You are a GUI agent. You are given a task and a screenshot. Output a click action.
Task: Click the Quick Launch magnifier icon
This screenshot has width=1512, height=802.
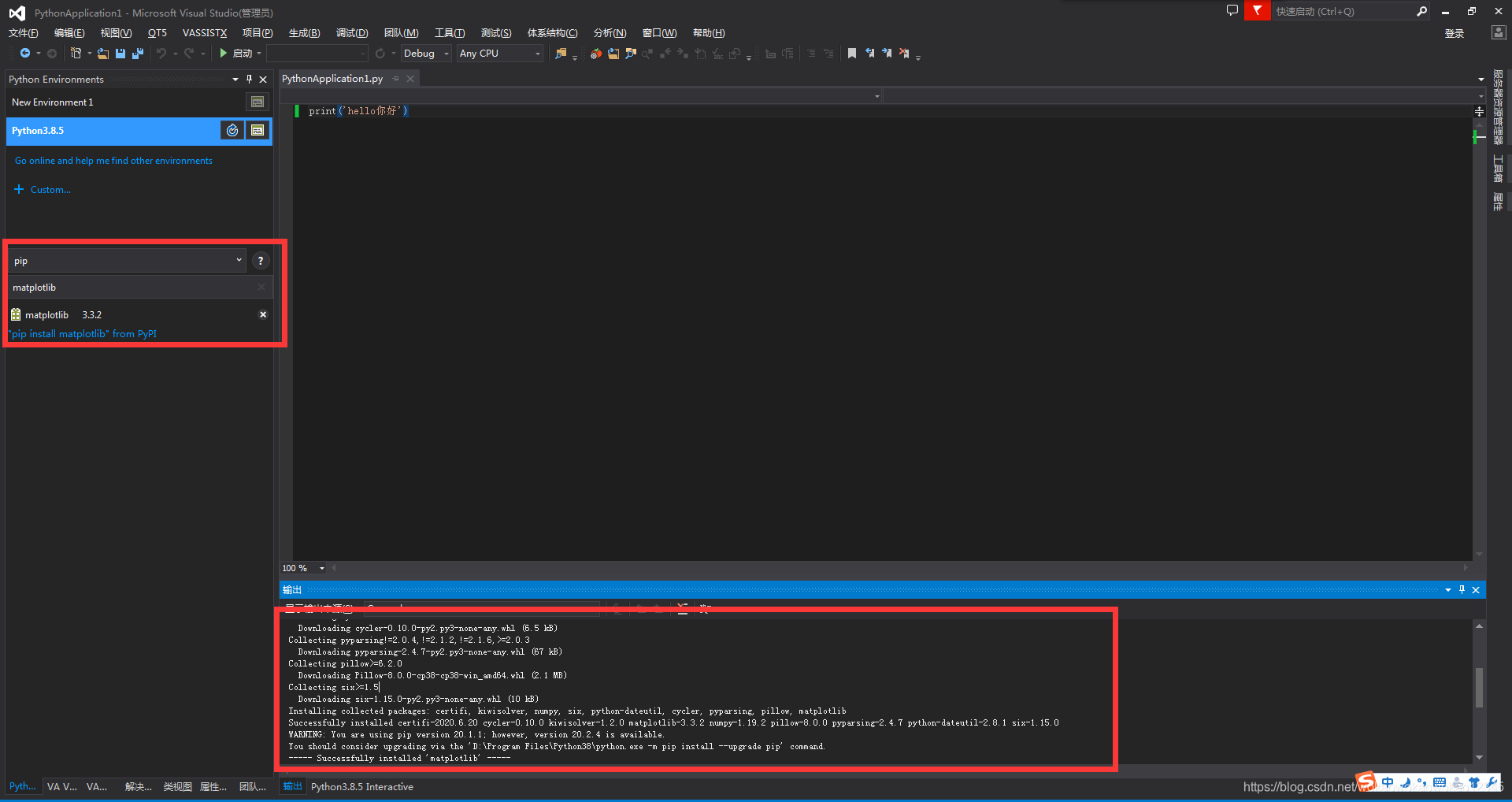1421,11
